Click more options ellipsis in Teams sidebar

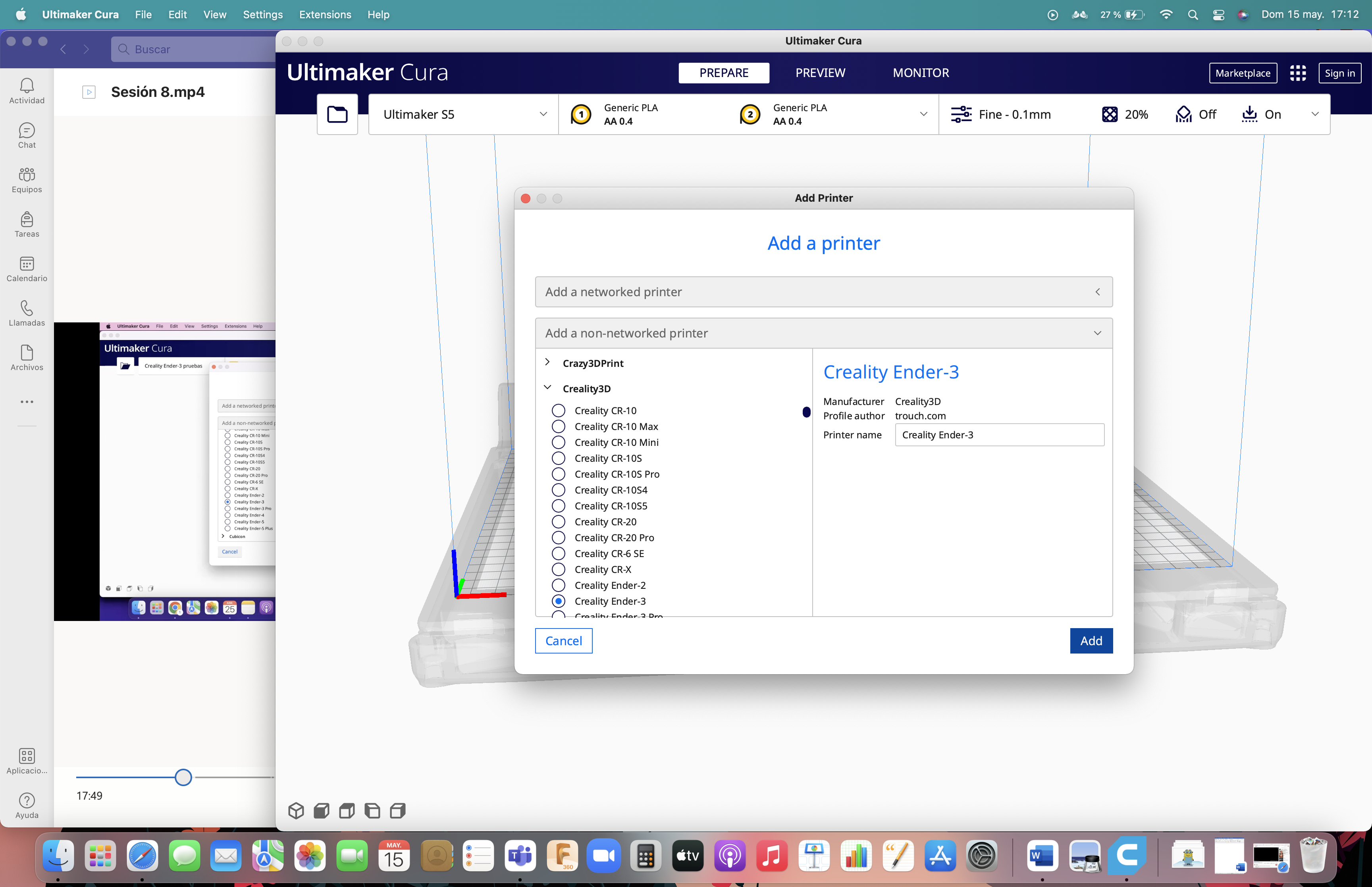[x=27, y=401]
